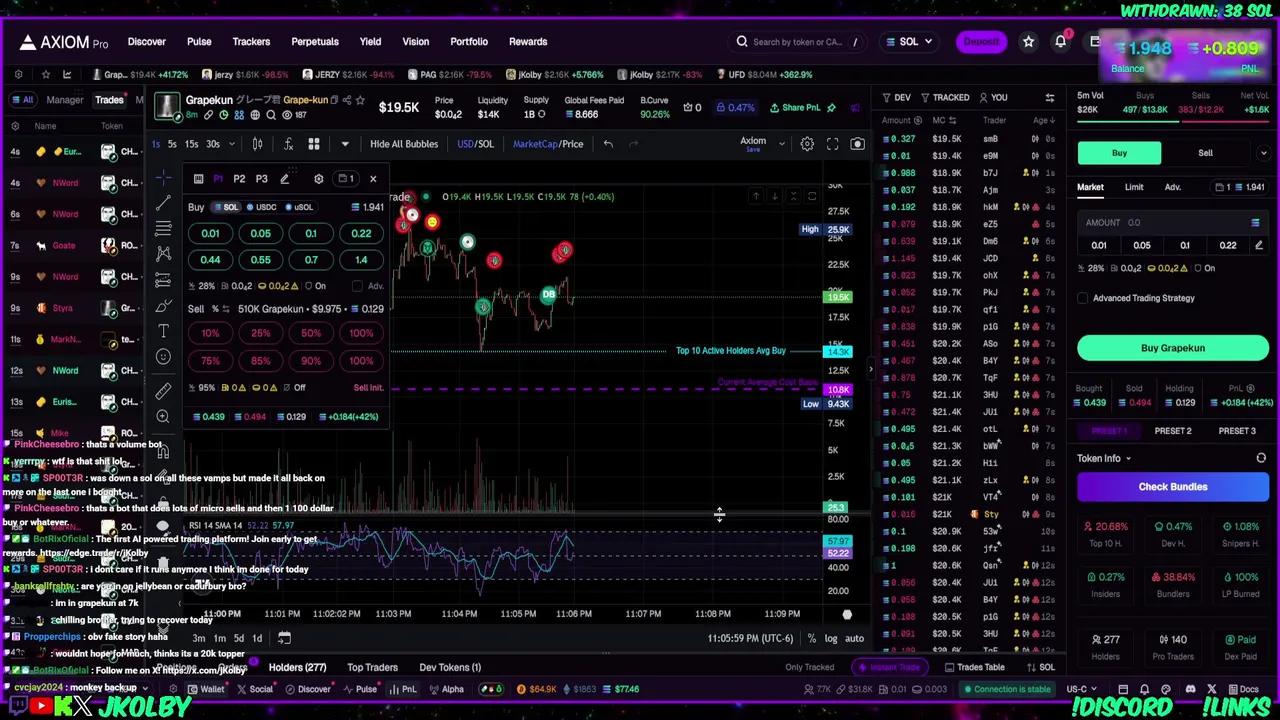Edit quick buy amounts pencil icon
Screen dimensions: 1280x720
[x=1258, y=245]
